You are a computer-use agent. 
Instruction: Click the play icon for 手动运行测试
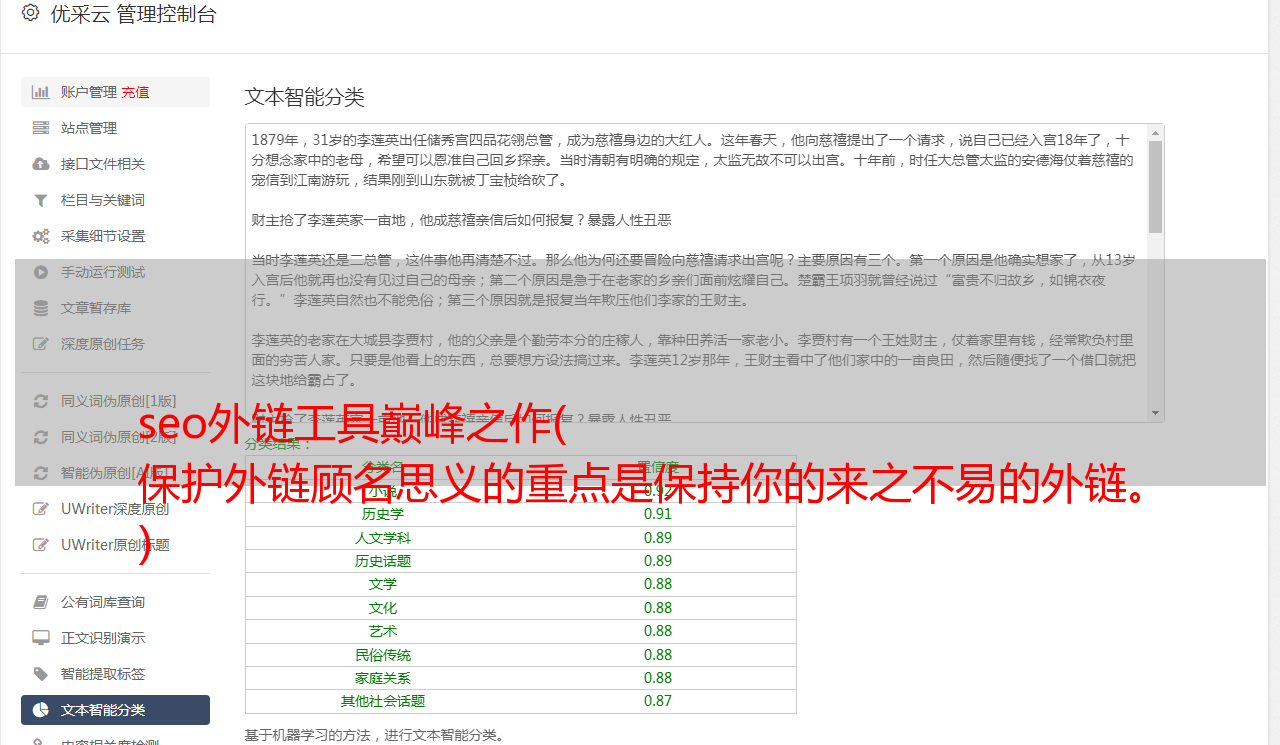(x=41, y=272)
